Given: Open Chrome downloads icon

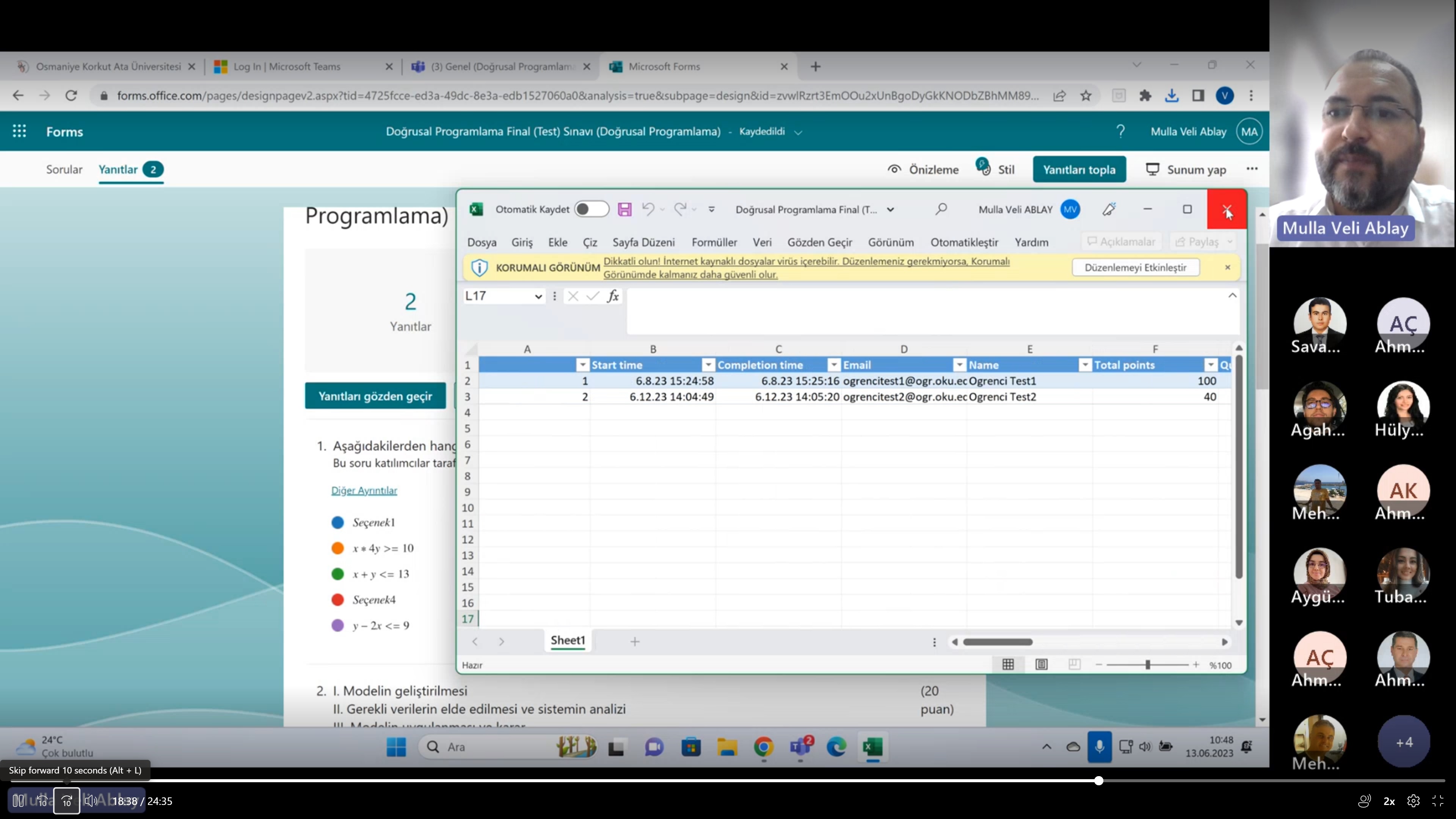Looking at the screenshot, I should 1172,96.
